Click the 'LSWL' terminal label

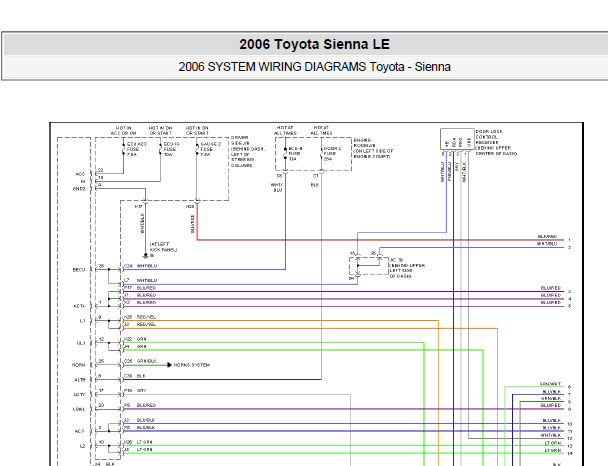(x=79, y=409)
